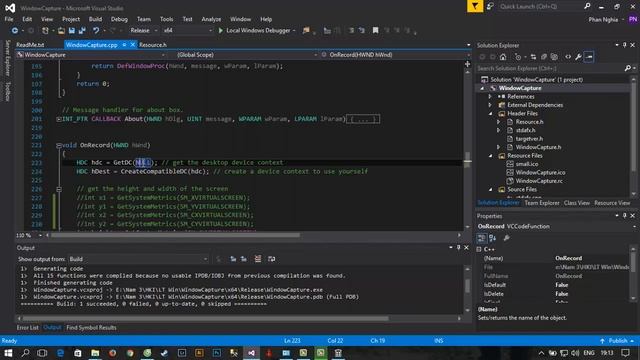Select targetver.h in Solution Explorer

(529, 139)
